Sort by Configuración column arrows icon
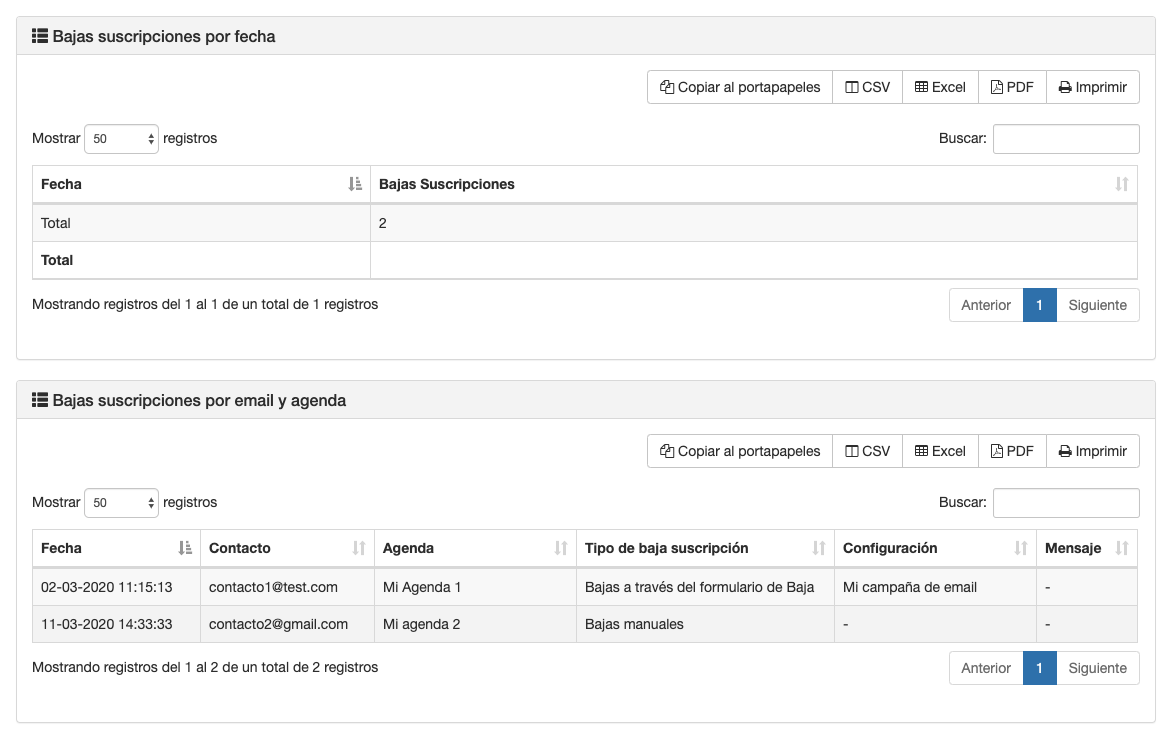 click(x=1021, y=548)
